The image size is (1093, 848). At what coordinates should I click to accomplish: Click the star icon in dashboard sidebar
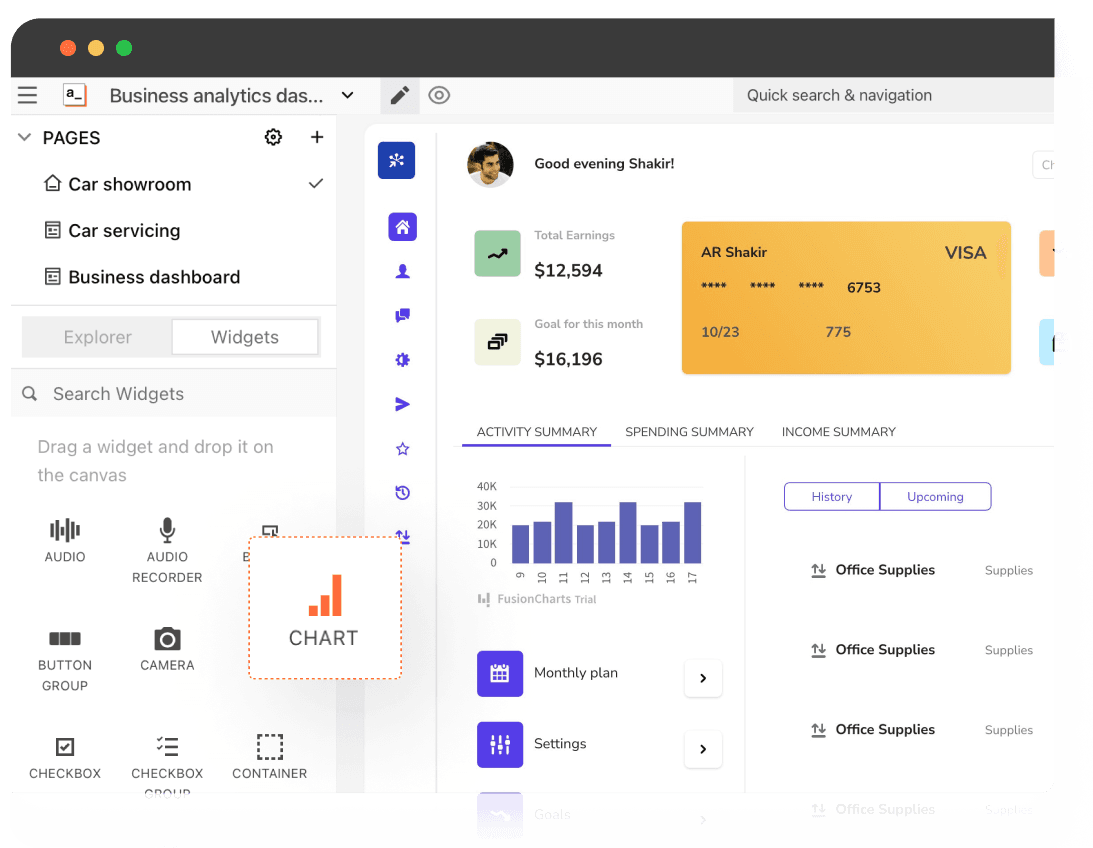pos(403,449)
